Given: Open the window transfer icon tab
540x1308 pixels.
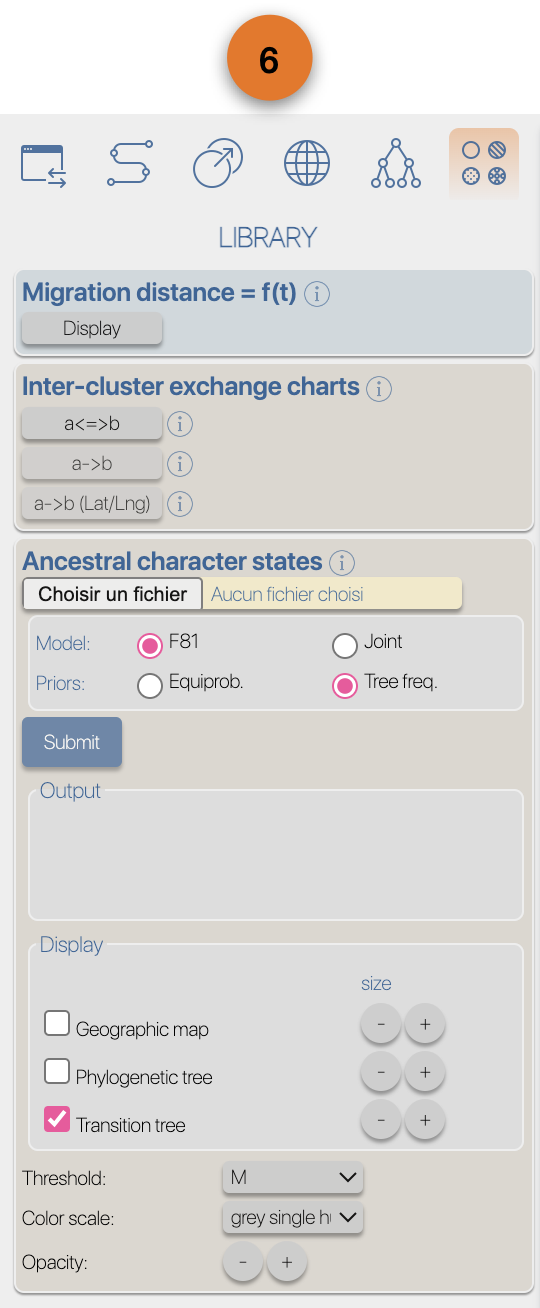Looking at the screenshot, I should (x=44, y=166).
